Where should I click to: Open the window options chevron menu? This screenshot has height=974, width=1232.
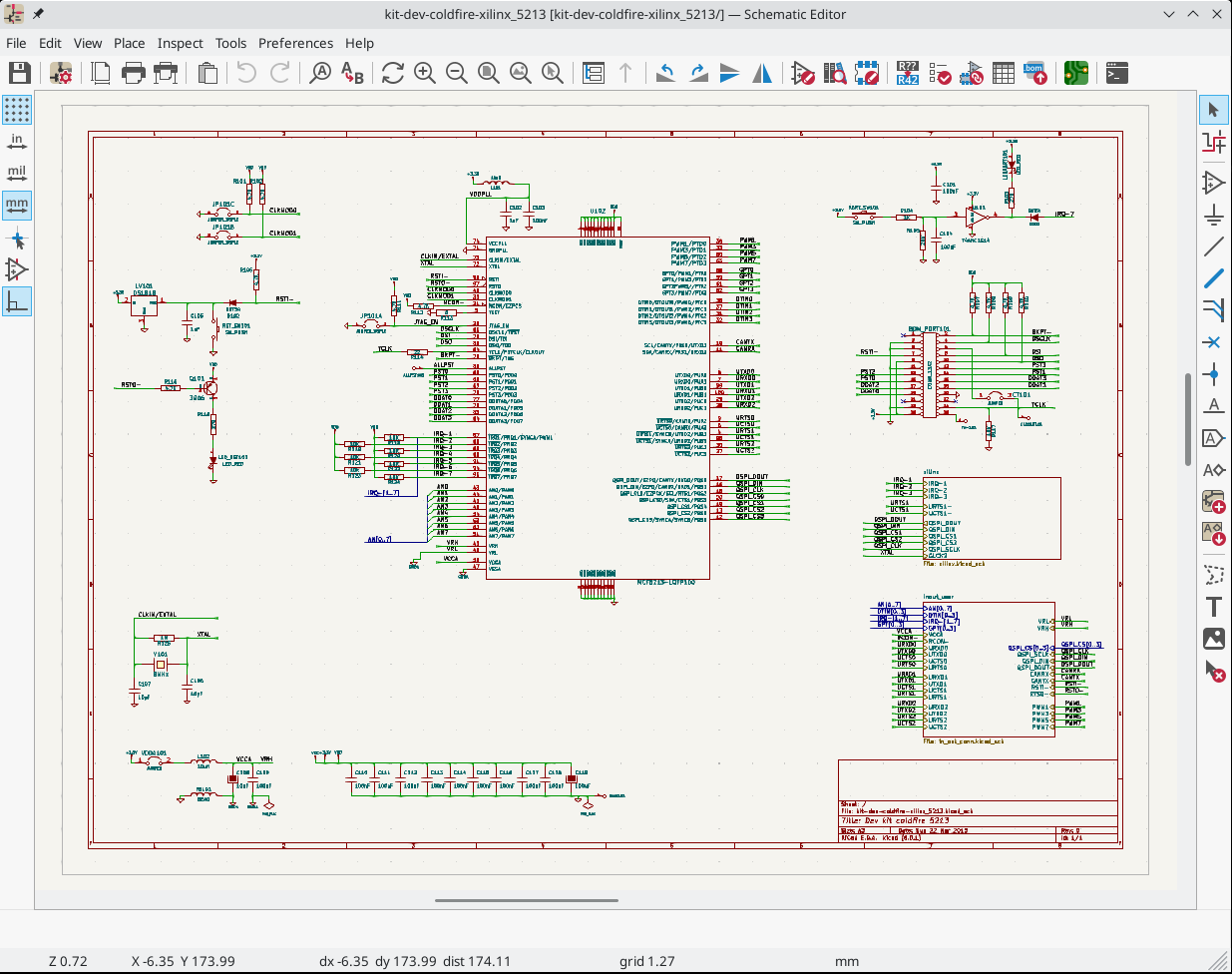coord(1169,14)
